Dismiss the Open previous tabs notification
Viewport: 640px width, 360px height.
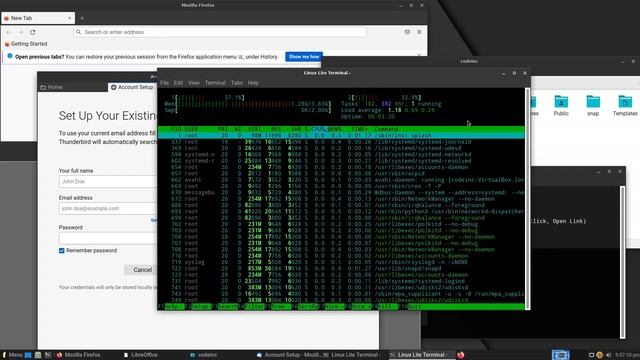click(x=419, y=55)
